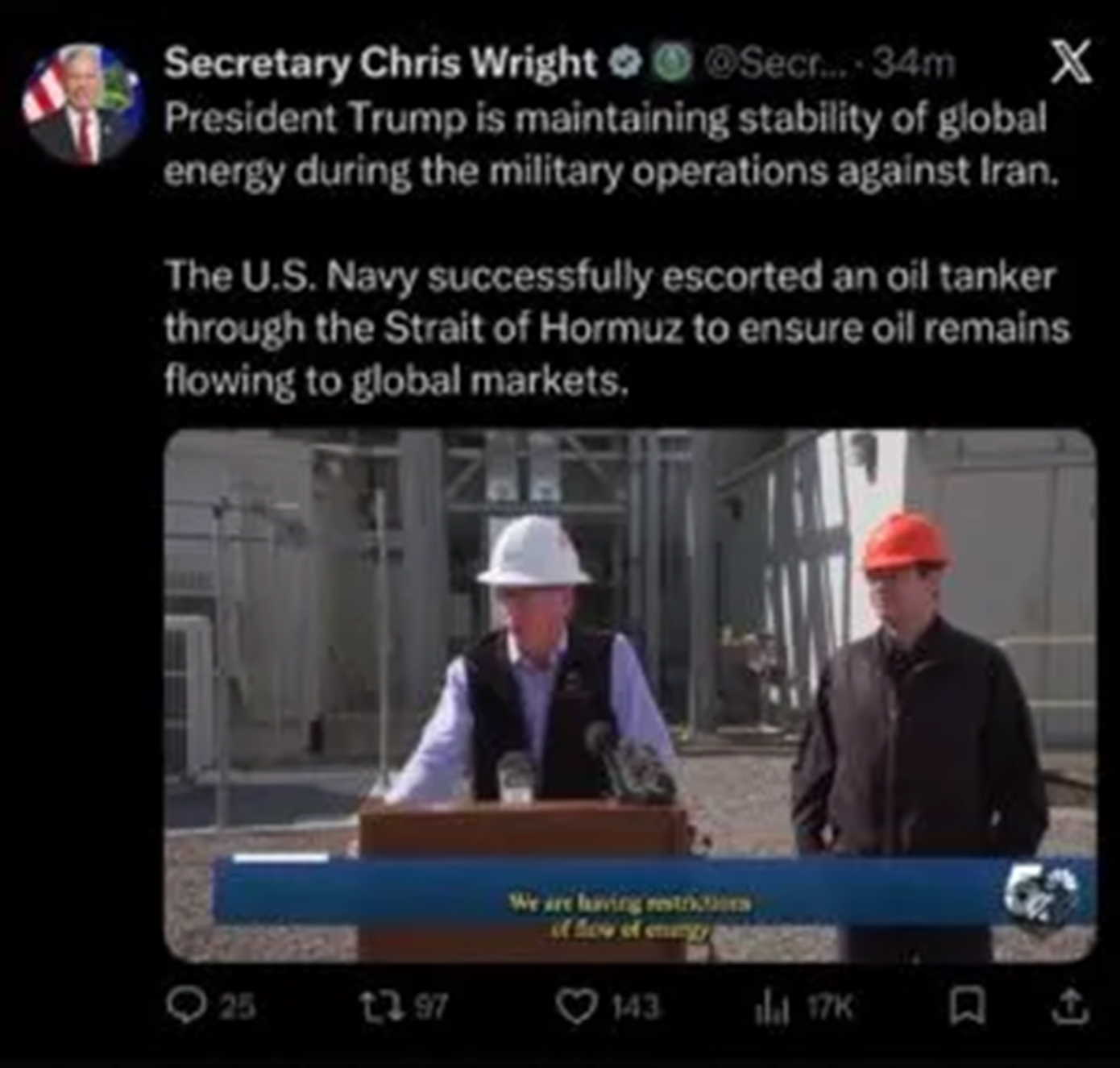Click the 143 likes count
Screen dimensions: 1120x1068
(x=636, y=1007)
